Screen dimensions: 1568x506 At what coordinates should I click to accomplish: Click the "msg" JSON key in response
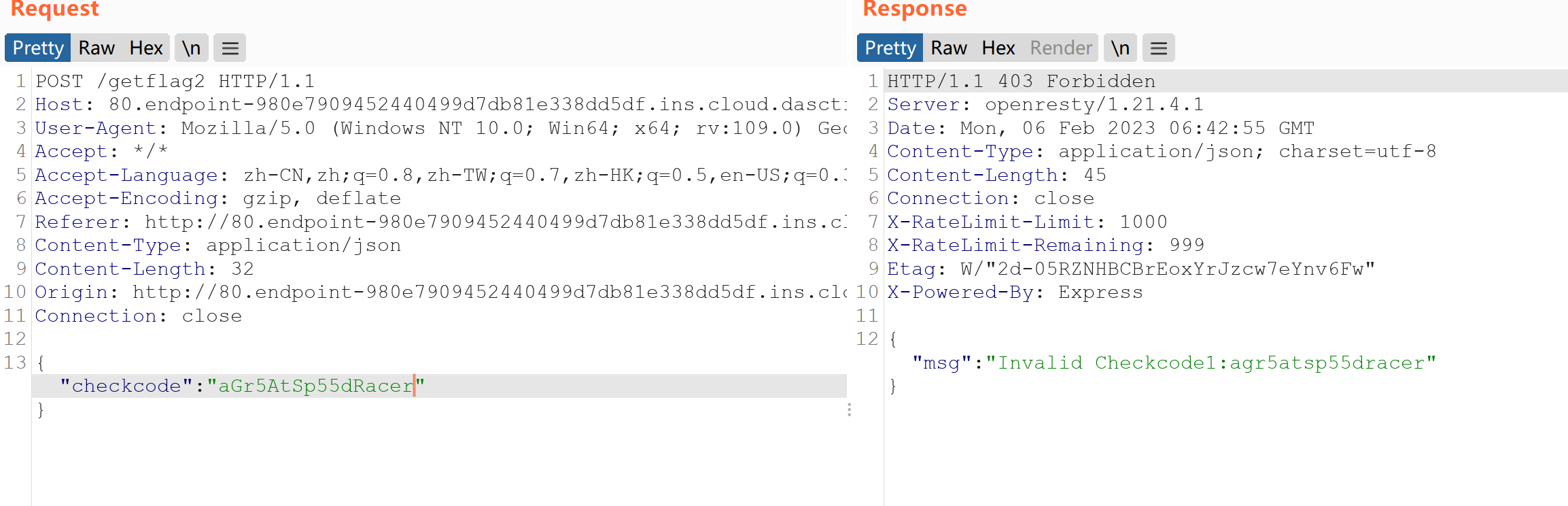pyautogui.click(x=942, y=363)
